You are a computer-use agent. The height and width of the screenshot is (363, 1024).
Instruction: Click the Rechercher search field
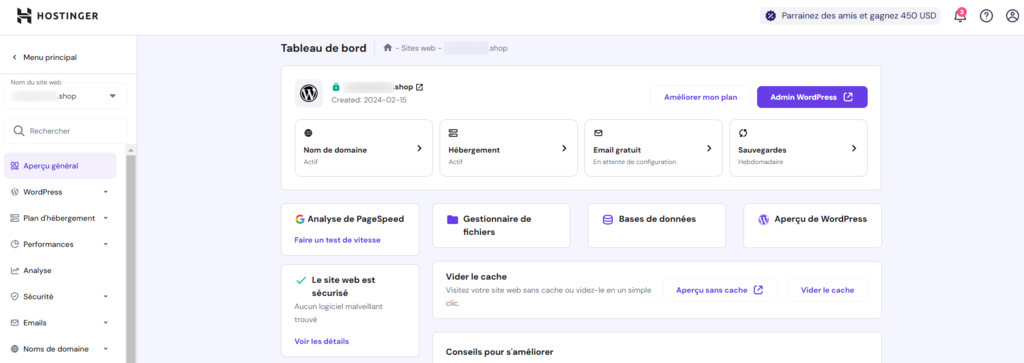point(66,131)
